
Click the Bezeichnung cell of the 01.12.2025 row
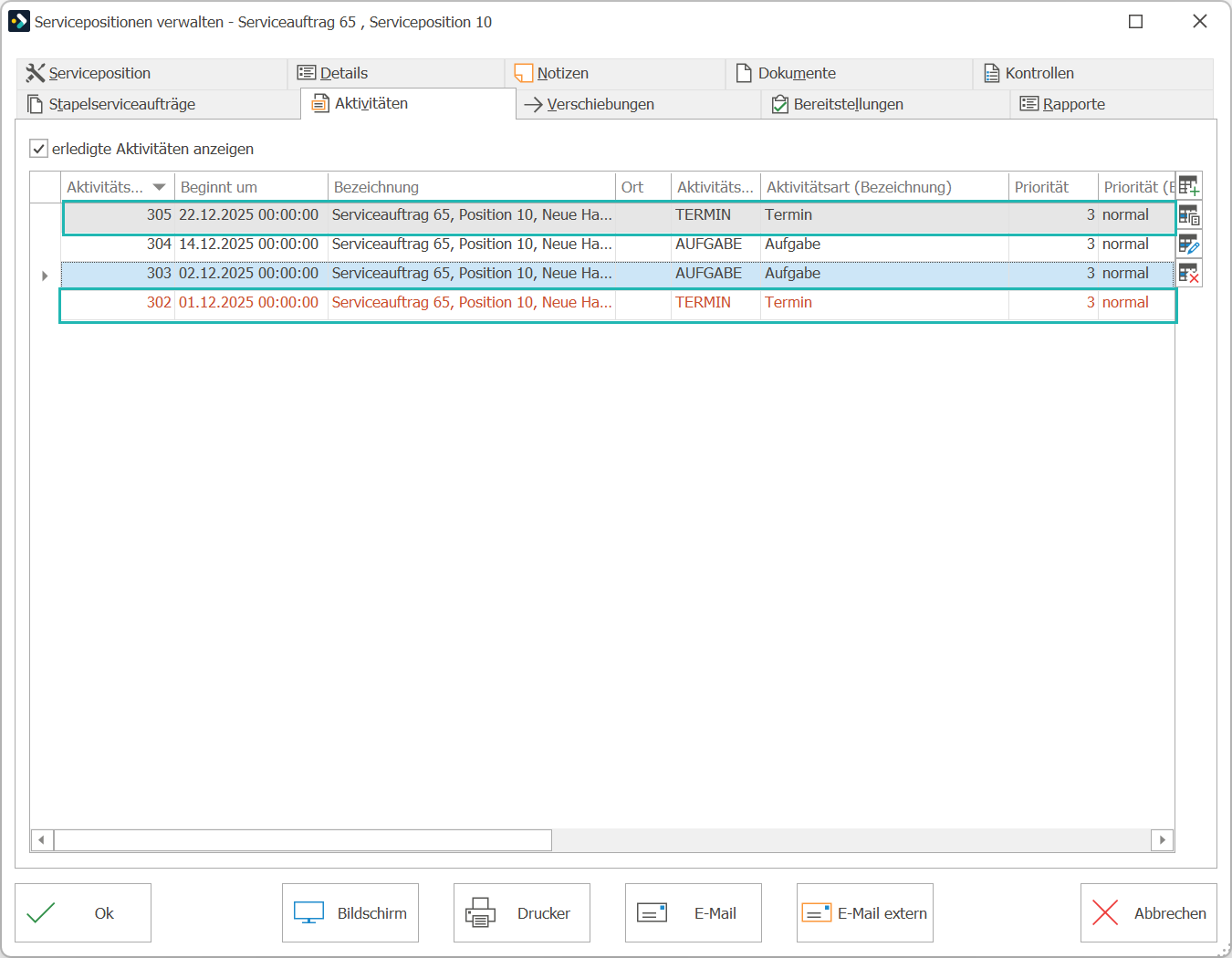click(x=472, y=303)
